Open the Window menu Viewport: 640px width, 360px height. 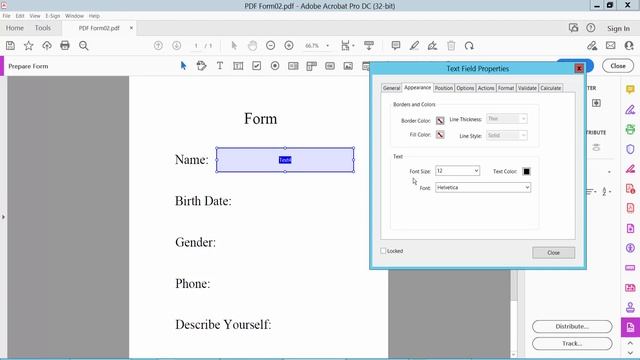click(x=74, y=16)
